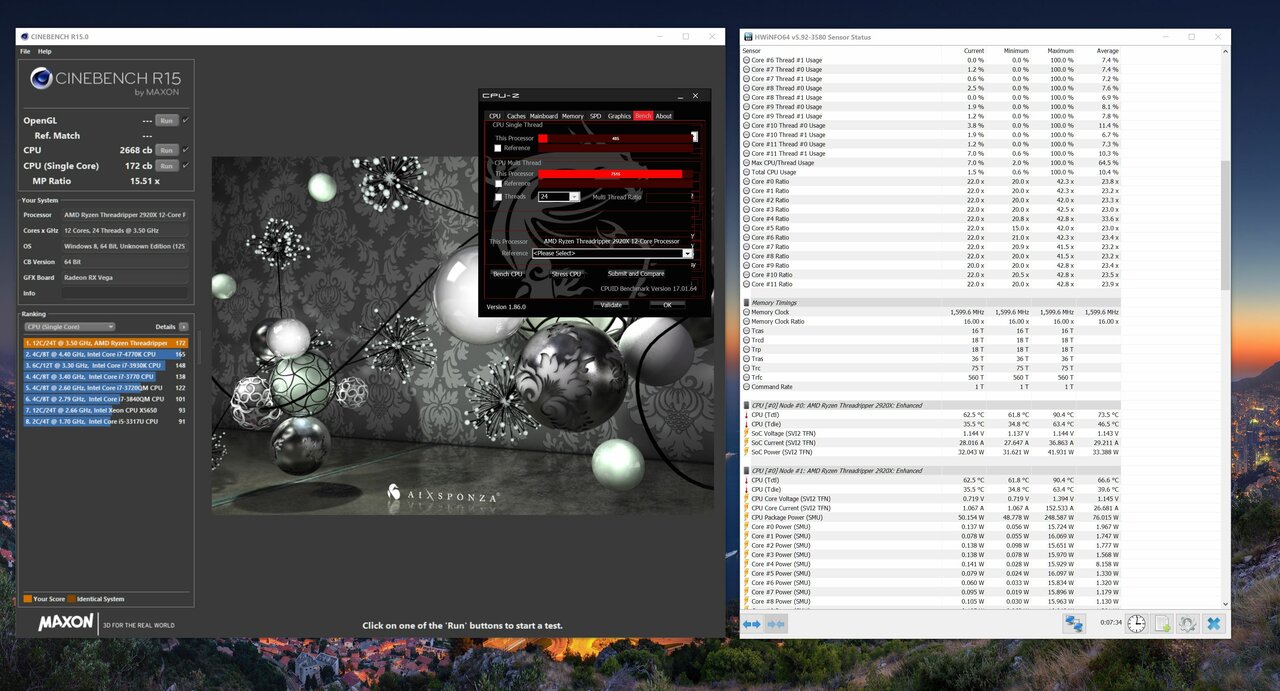This screenshot has width=1280, height=691.
Task: Click the HWiNFO clock reset icon
Action: coord(1137,624)
